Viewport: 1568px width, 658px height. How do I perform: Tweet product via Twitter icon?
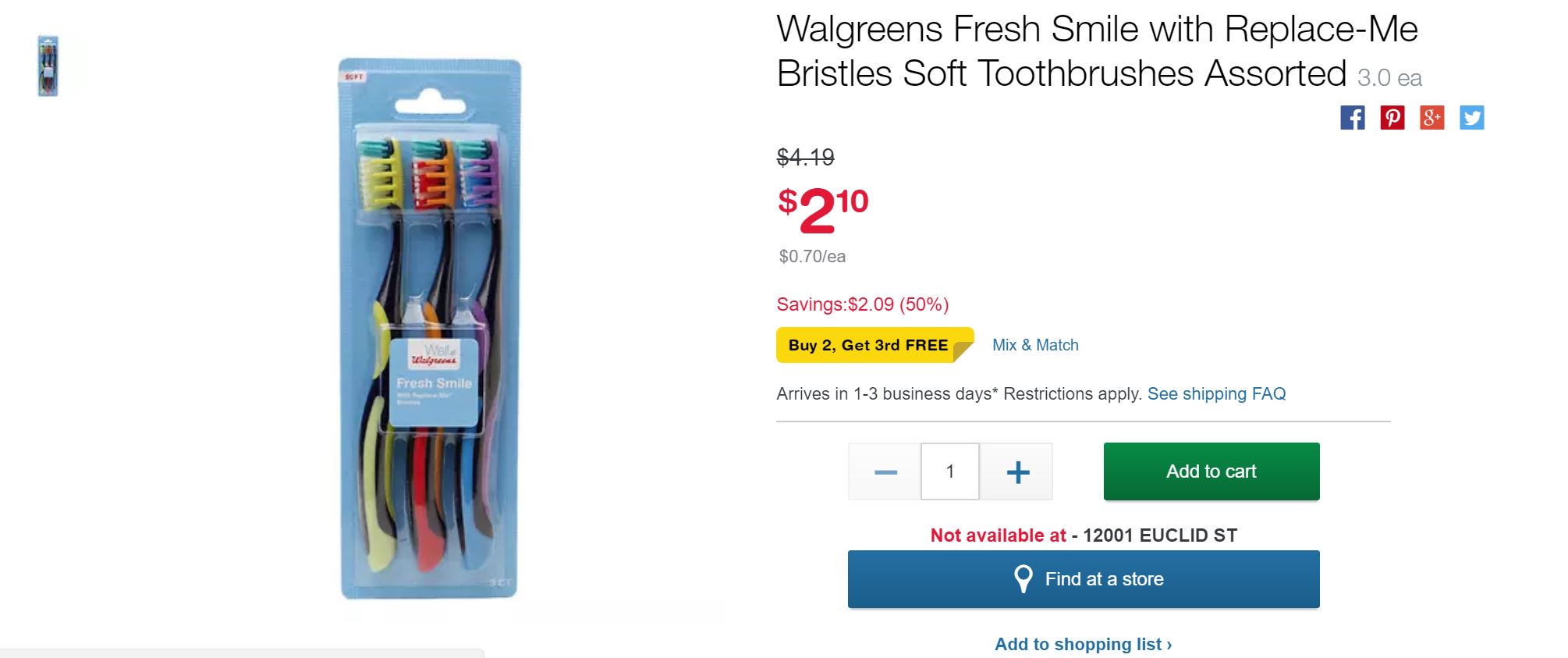1471,118
